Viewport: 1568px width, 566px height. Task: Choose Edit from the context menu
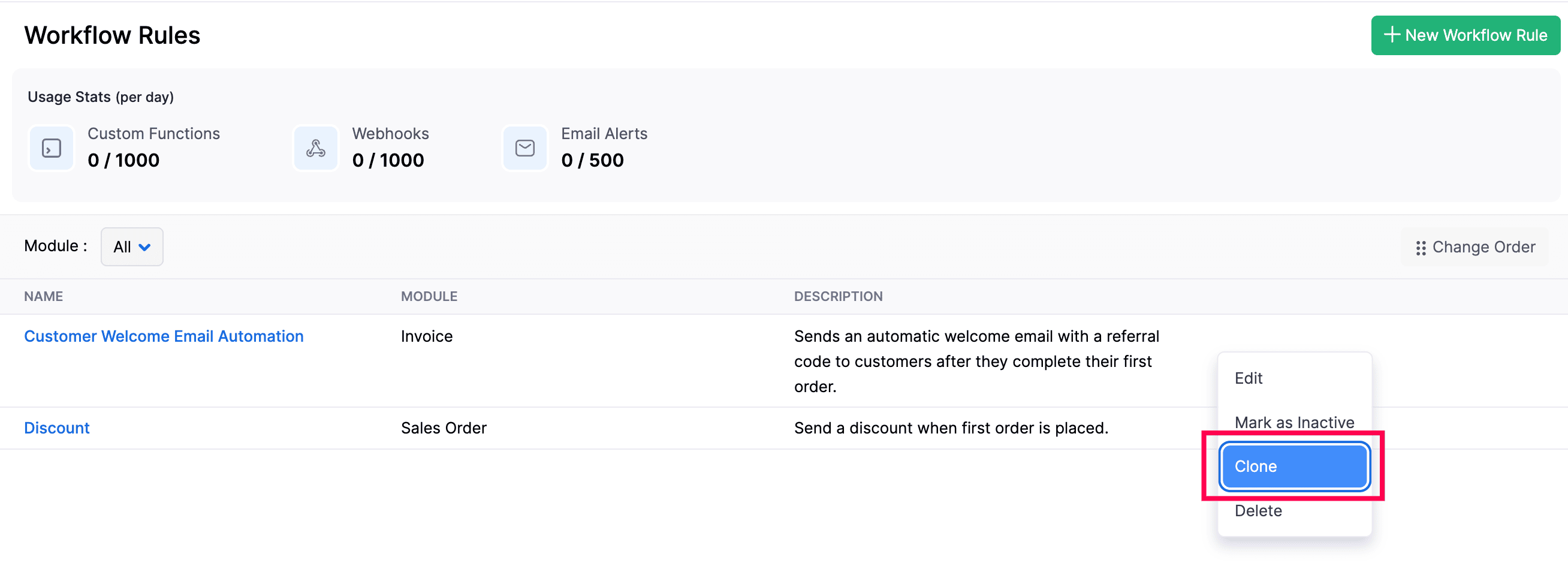(x=1249, y=378)
